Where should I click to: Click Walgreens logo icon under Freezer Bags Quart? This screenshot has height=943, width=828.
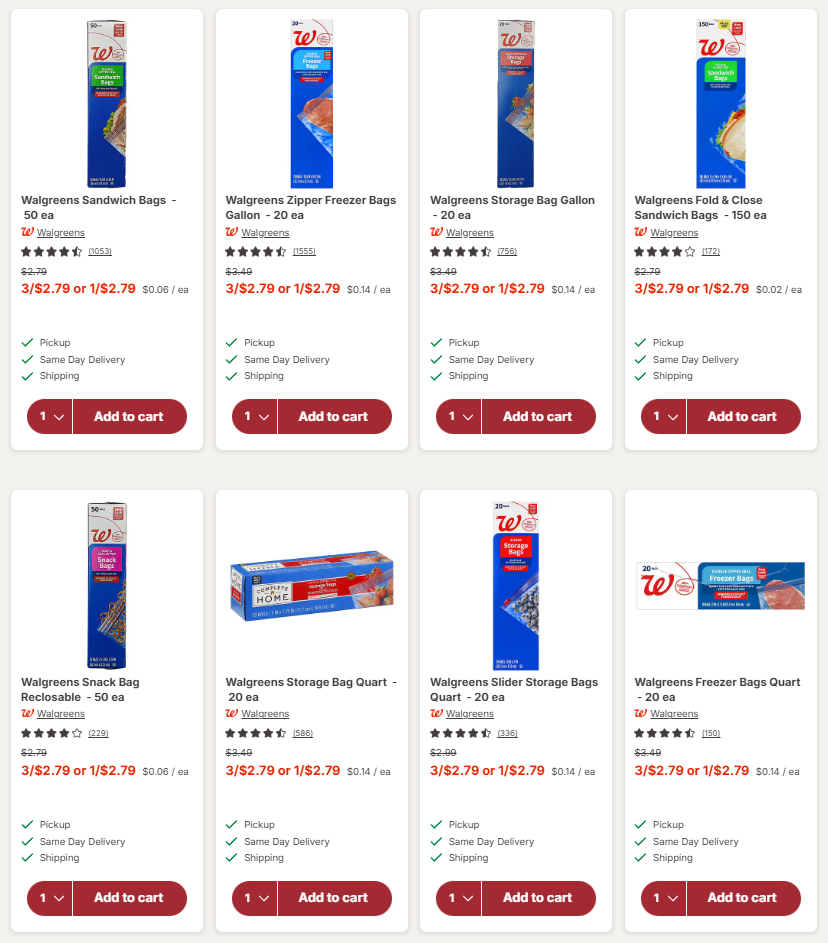click(x=641, y=714)
